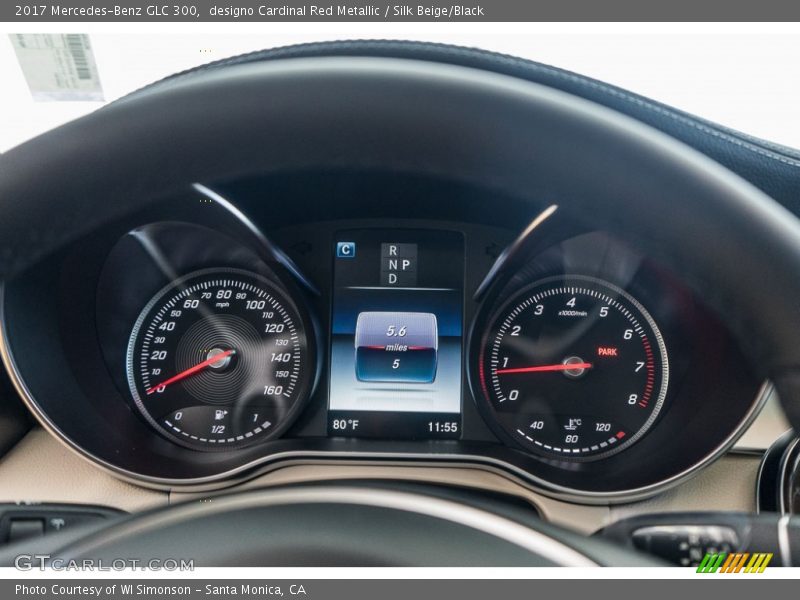Viewport: 800px width, 600px height.
Task: Click the speedometer needle hub
Action: click(x=219, y=358)
